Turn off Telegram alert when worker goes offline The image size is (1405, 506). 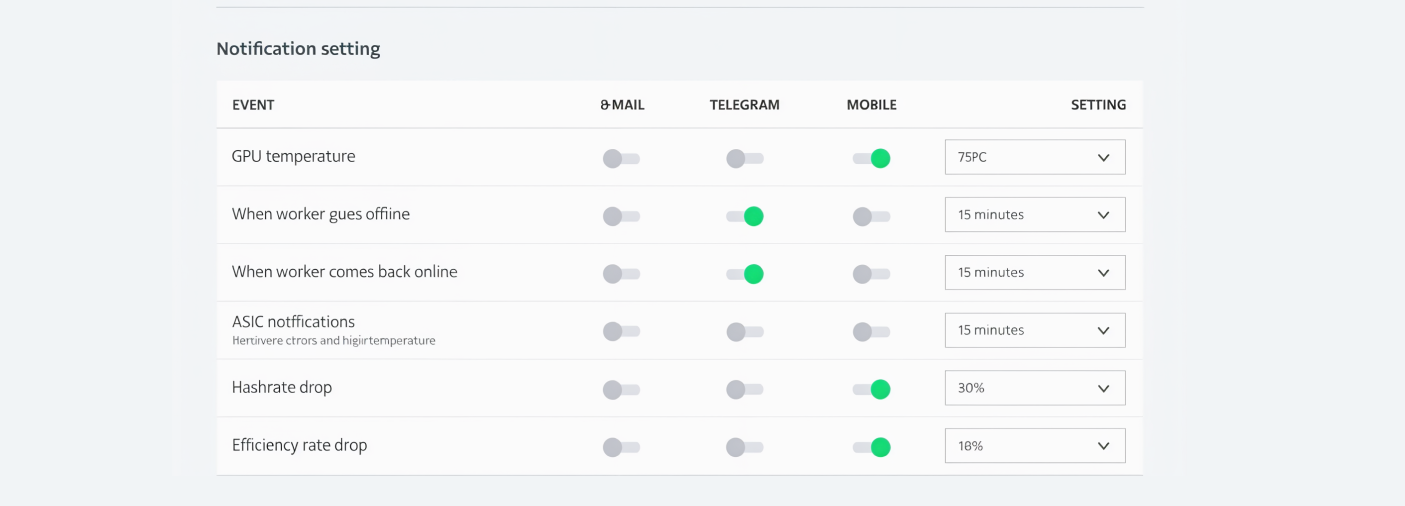coord(745,216)
